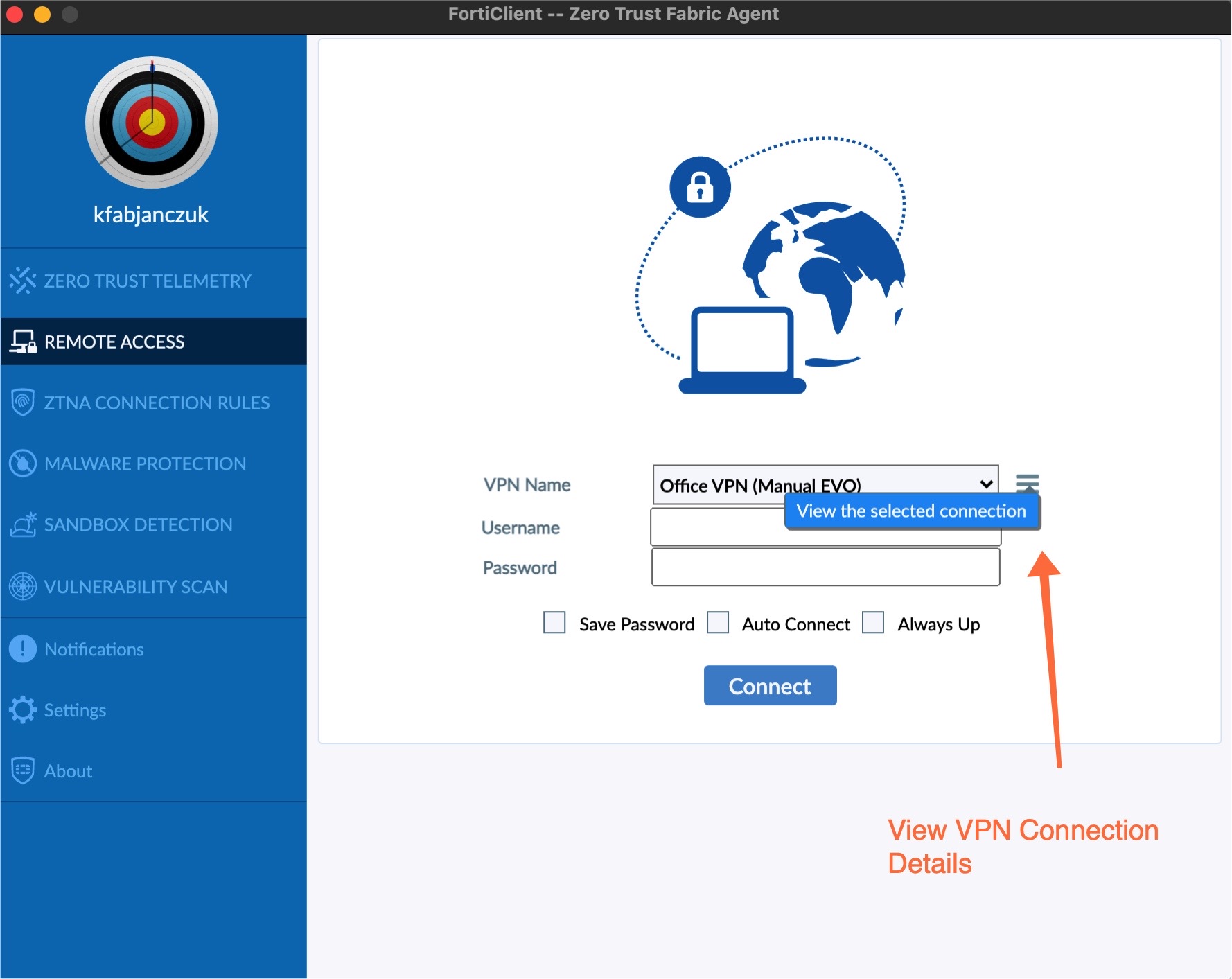Click the Notifications exclamation icon
This screenshot has width=1232, height=979.
[x=23, y=649]
